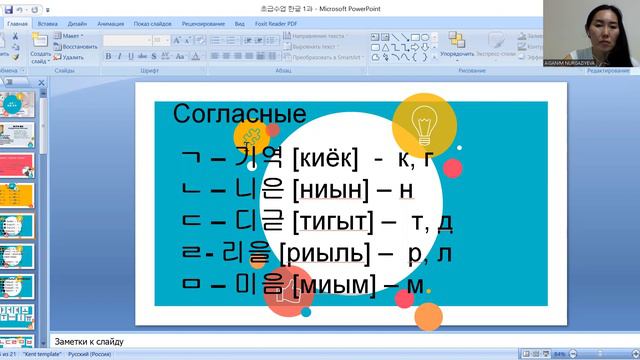Open the Макет layout dropdown
Viewport: 640px width, 360px height.
click(69, 36)
